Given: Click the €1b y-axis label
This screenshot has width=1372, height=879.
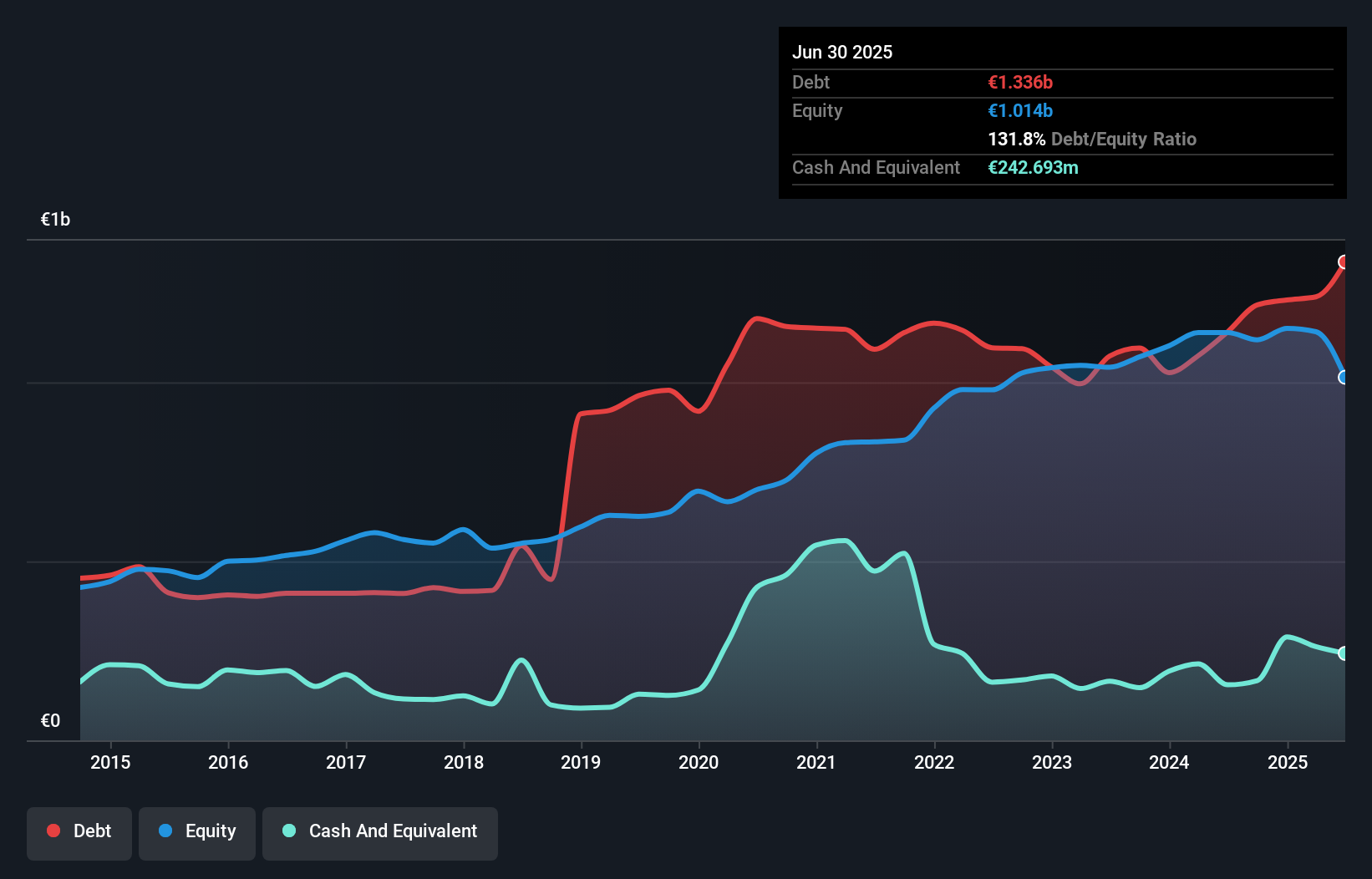Looking at the screenshot, I should pyautogui.click(x=56, y=220).
